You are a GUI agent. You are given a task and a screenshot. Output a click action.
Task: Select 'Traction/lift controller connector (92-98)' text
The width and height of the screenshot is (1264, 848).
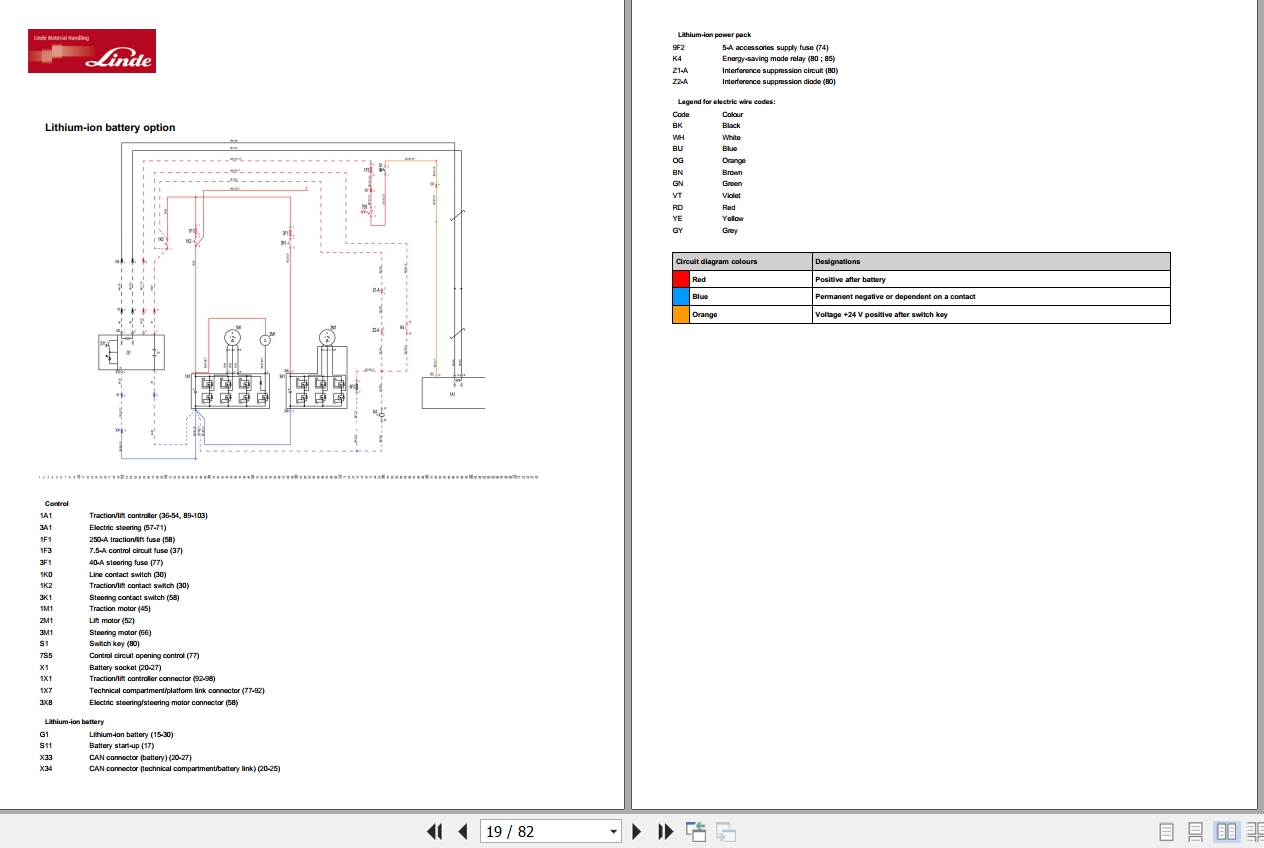tap(152, 679)
